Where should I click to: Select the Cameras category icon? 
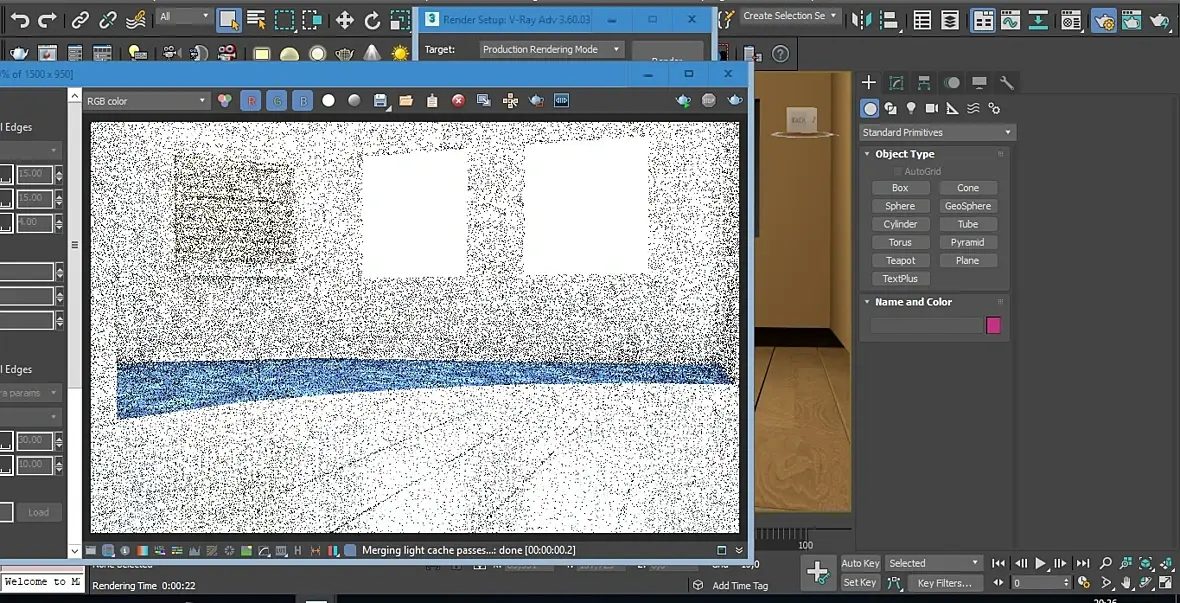coord(932,108)
